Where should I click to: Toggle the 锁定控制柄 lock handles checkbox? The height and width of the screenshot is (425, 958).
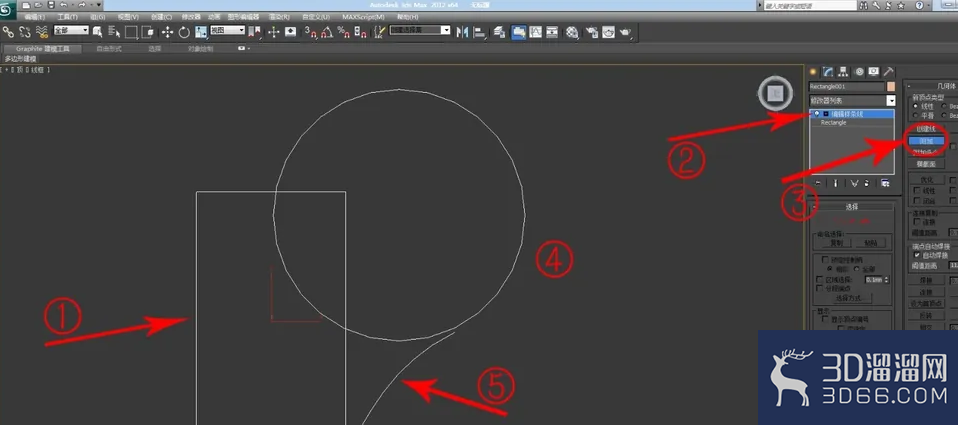tap(825, 259)
